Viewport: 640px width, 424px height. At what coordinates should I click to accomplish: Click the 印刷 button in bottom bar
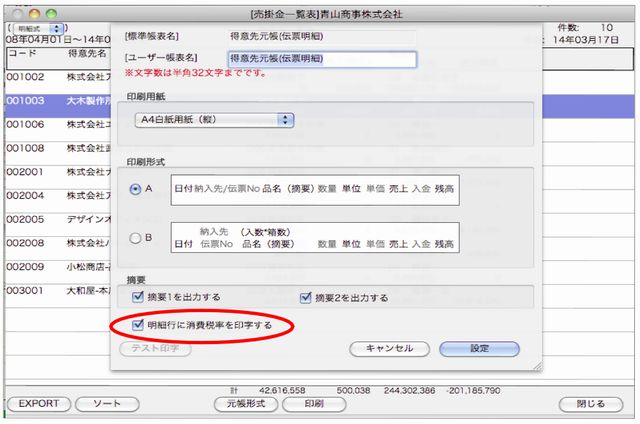[314, 404]
